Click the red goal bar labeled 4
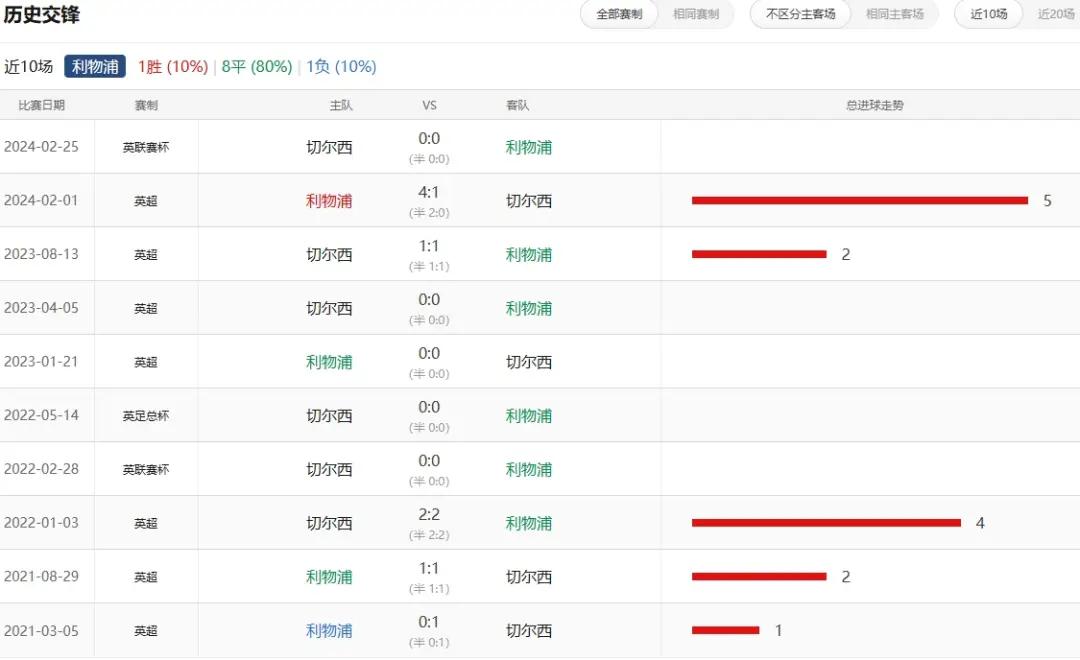Image resolution: width=1080 pixels, height=660 pixels. [x=827, y=523]
